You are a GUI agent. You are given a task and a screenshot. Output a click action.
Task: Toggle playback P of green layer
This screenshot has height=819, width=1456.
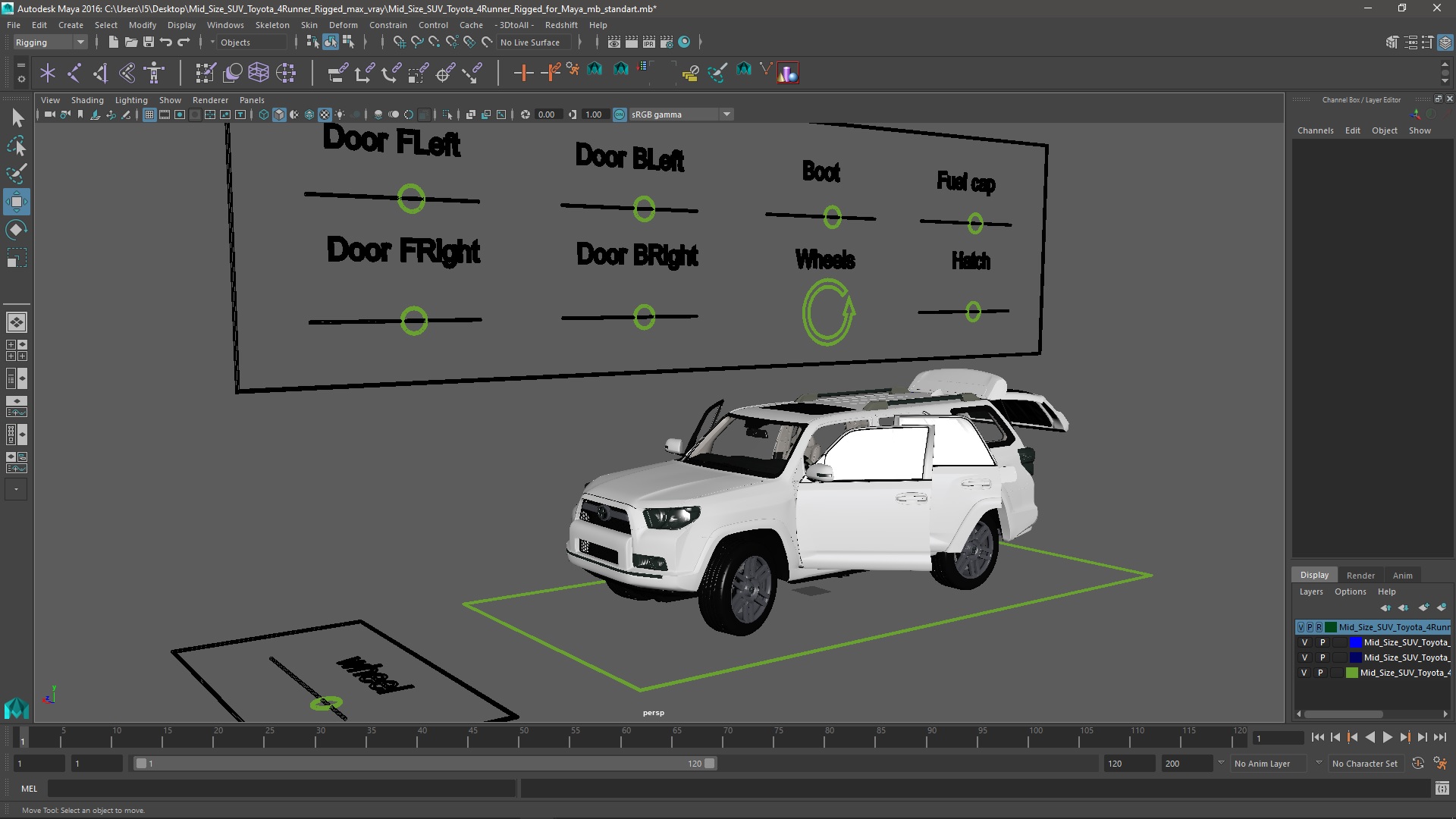click(1320, 673)
